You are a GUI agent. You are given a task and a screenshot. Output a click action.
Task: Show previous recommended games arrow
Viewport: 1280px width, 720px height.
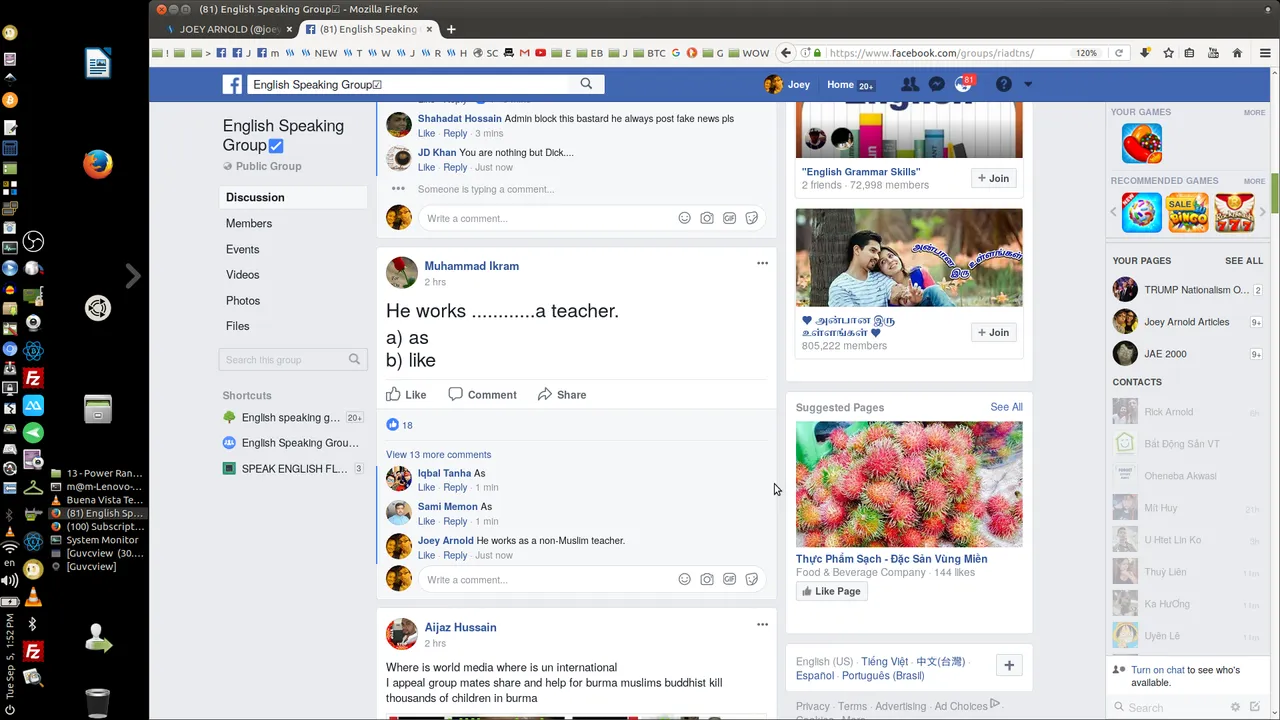tap(1115, 212)
